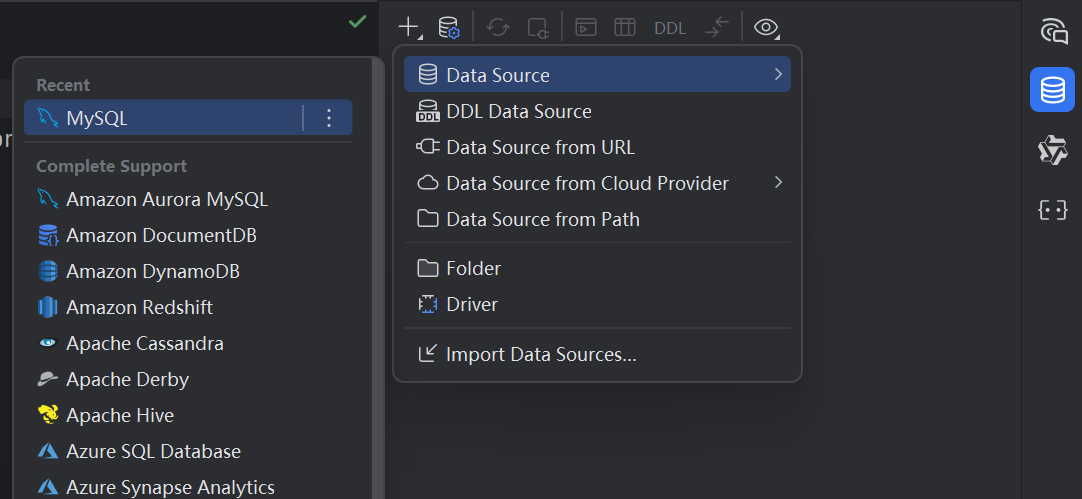Select Amazon DynamoDB
The image size is (1082, 499).
[188, 271]
